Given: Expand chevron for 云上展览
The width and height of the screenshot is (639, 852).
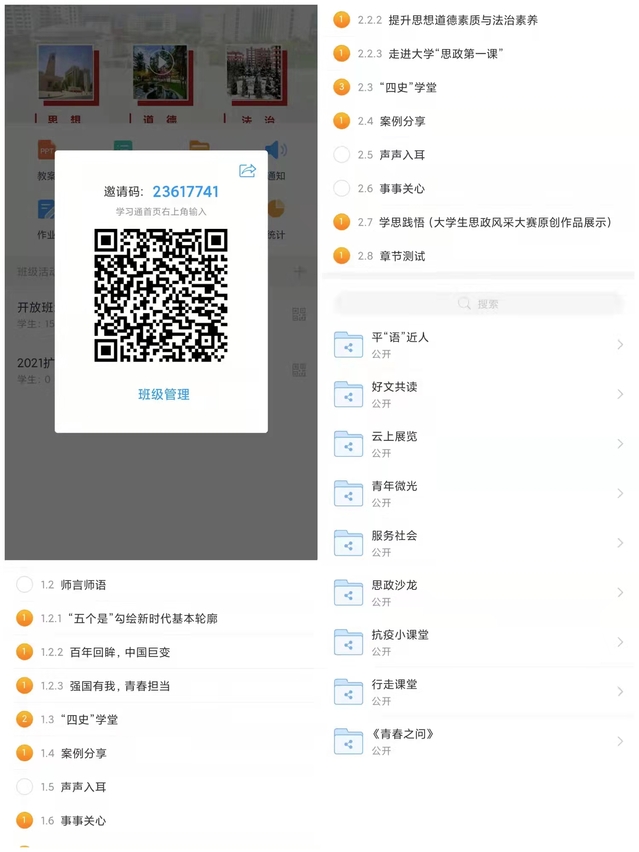Looking at the screenshot, I should click(x=620, y=443).
